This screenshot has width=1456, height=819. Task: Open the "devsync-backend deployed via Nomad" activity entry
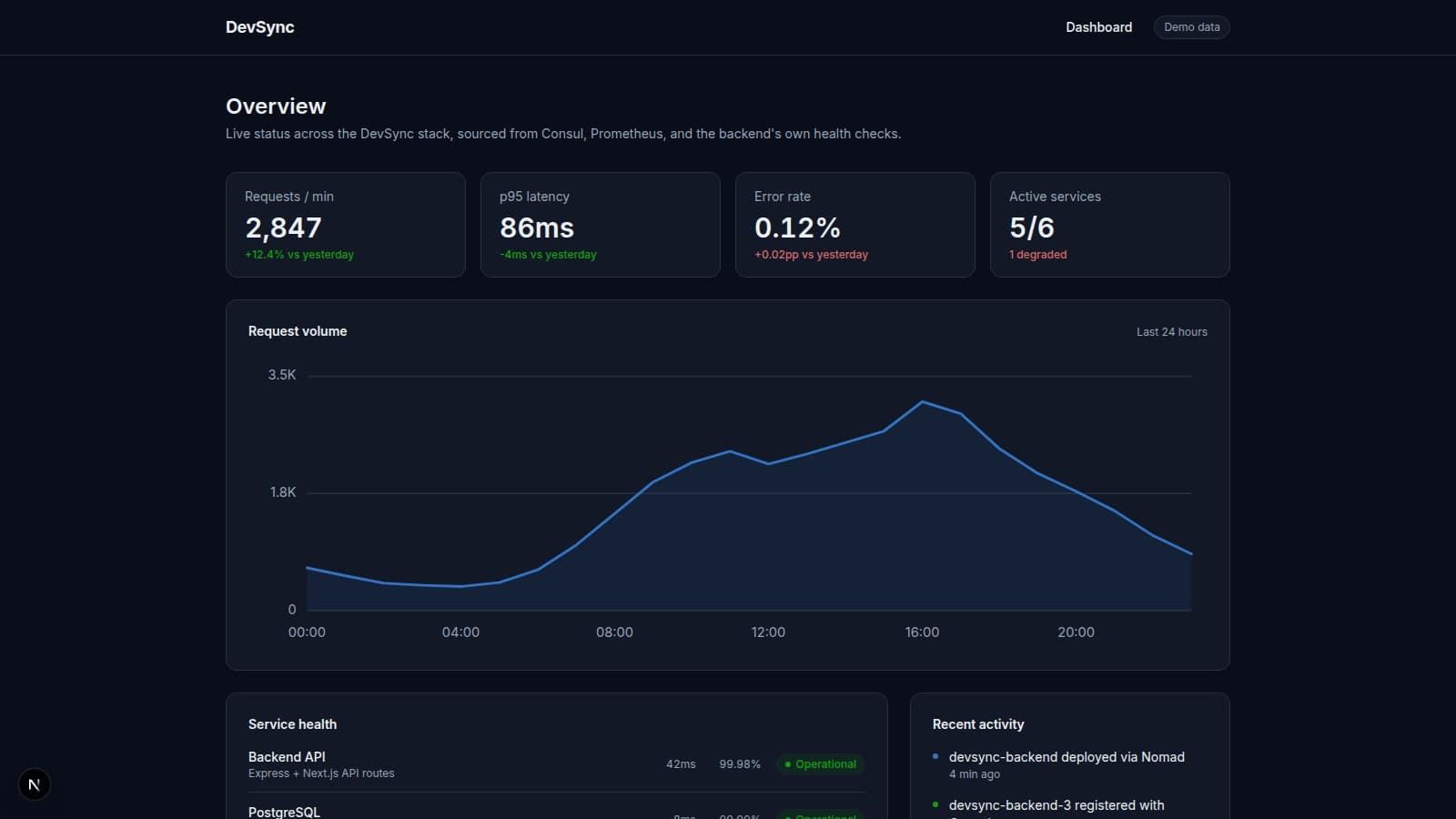coord(1067,757)
